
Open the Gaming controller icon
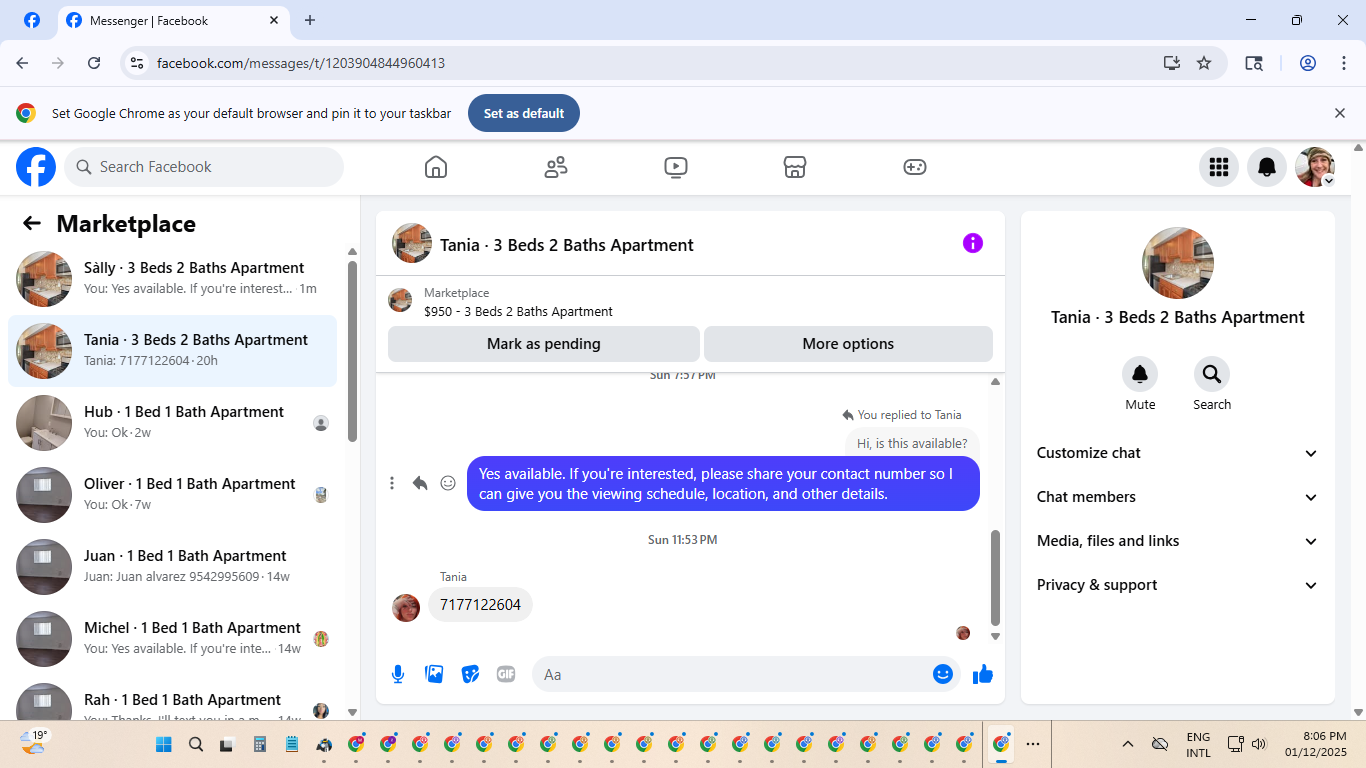915,167
